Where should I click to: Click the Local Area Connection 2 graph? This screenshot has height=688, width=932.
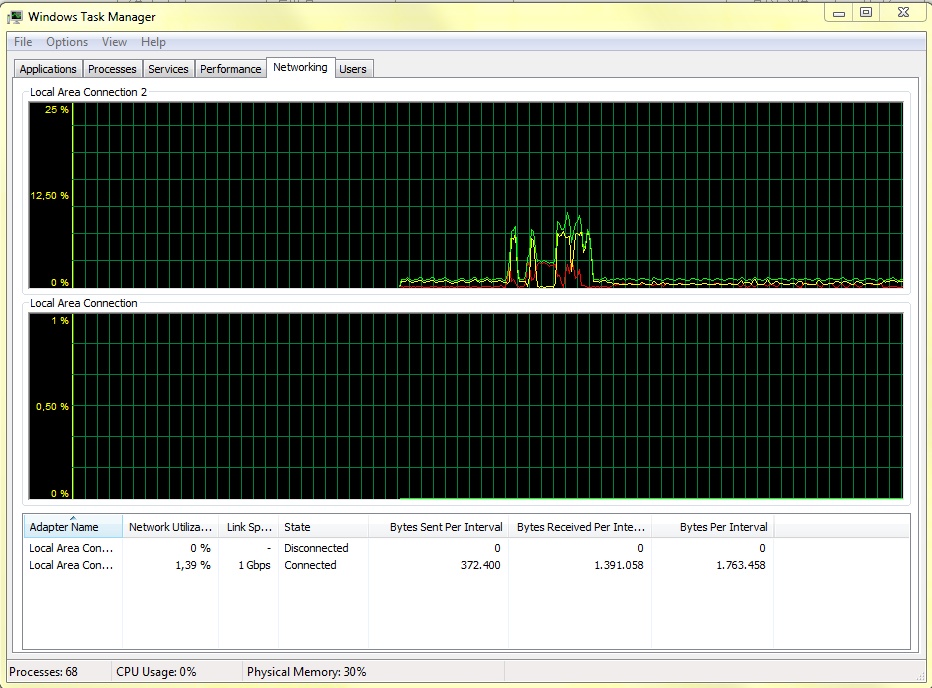pos(466,195)
